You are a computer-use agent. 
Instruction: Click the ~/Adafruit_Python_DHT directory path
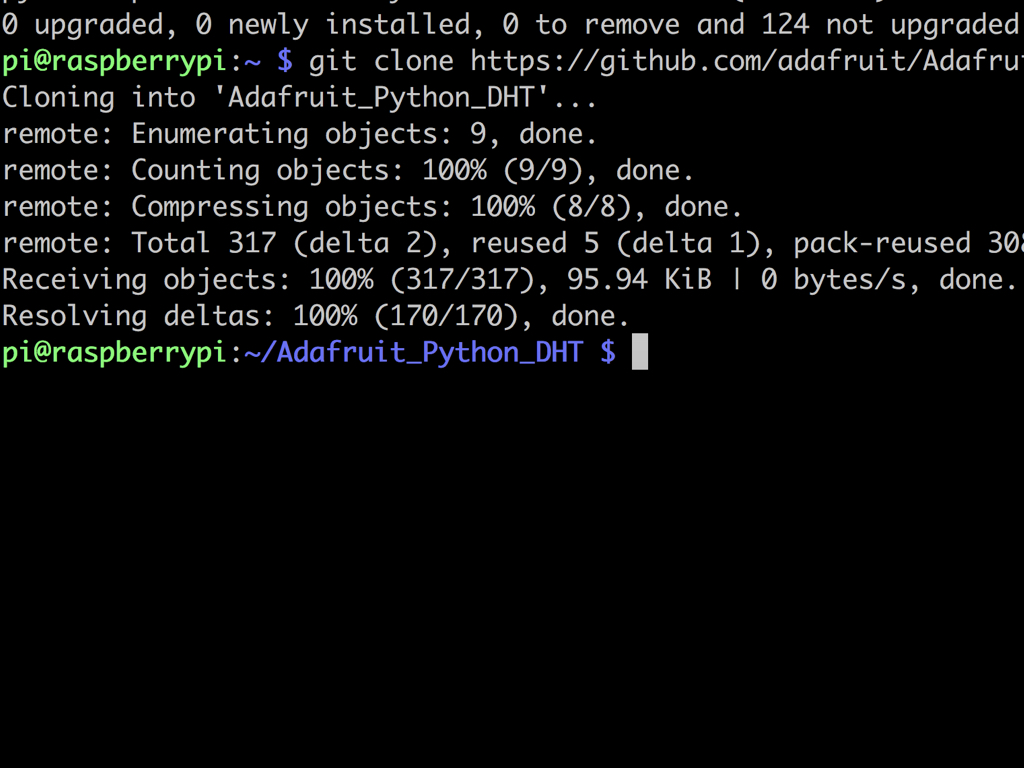click(413, 353)
